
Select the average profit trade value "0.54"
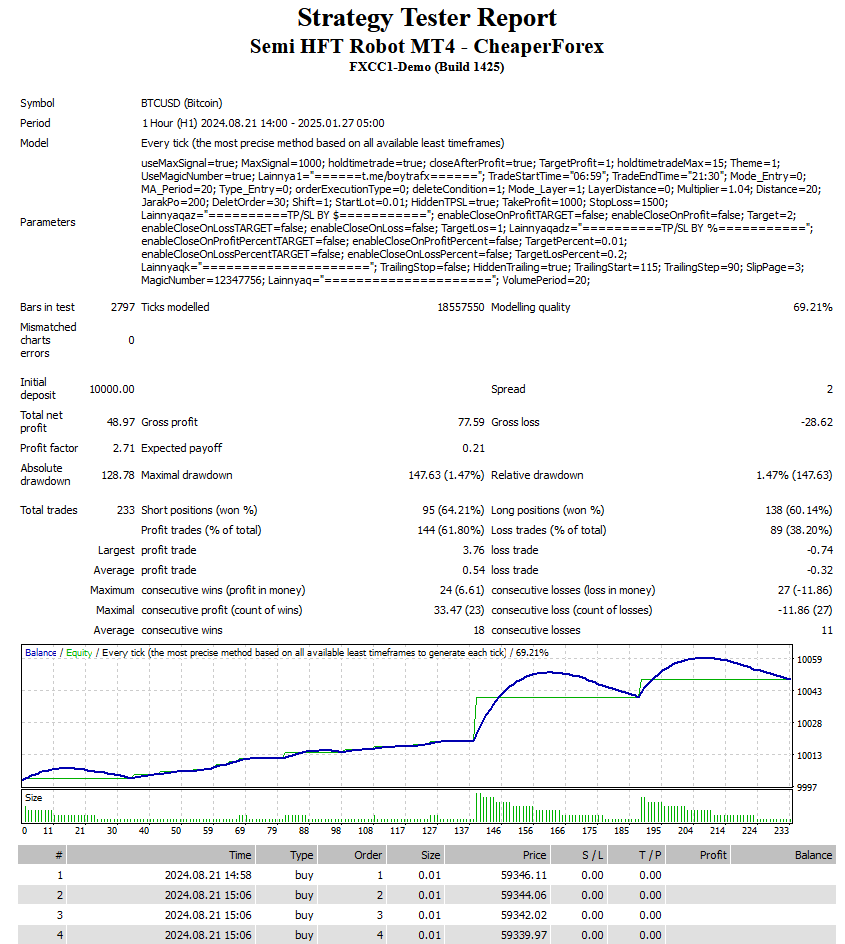[x=474, y=570]
